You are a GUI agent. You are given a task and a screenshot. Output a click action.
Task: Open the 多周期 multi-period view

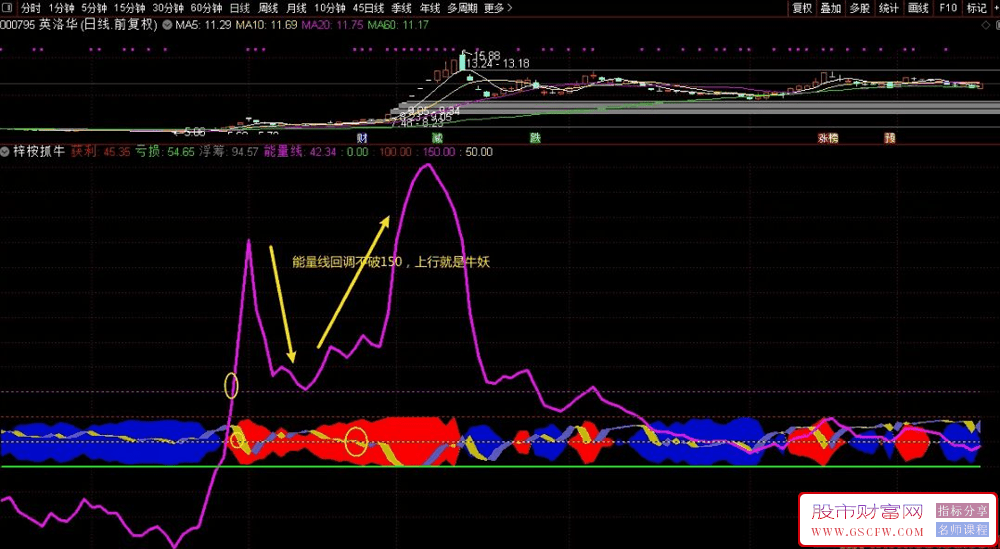461,8
